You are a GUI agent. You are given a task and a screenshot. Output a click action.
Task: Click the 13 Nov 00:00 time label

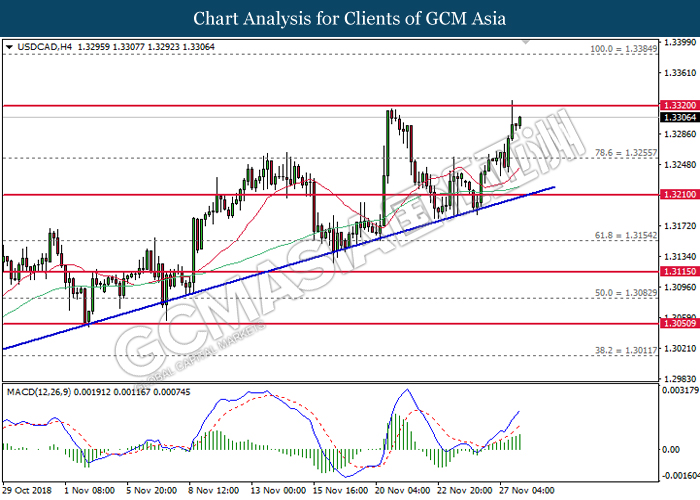[x=278, y=490]
